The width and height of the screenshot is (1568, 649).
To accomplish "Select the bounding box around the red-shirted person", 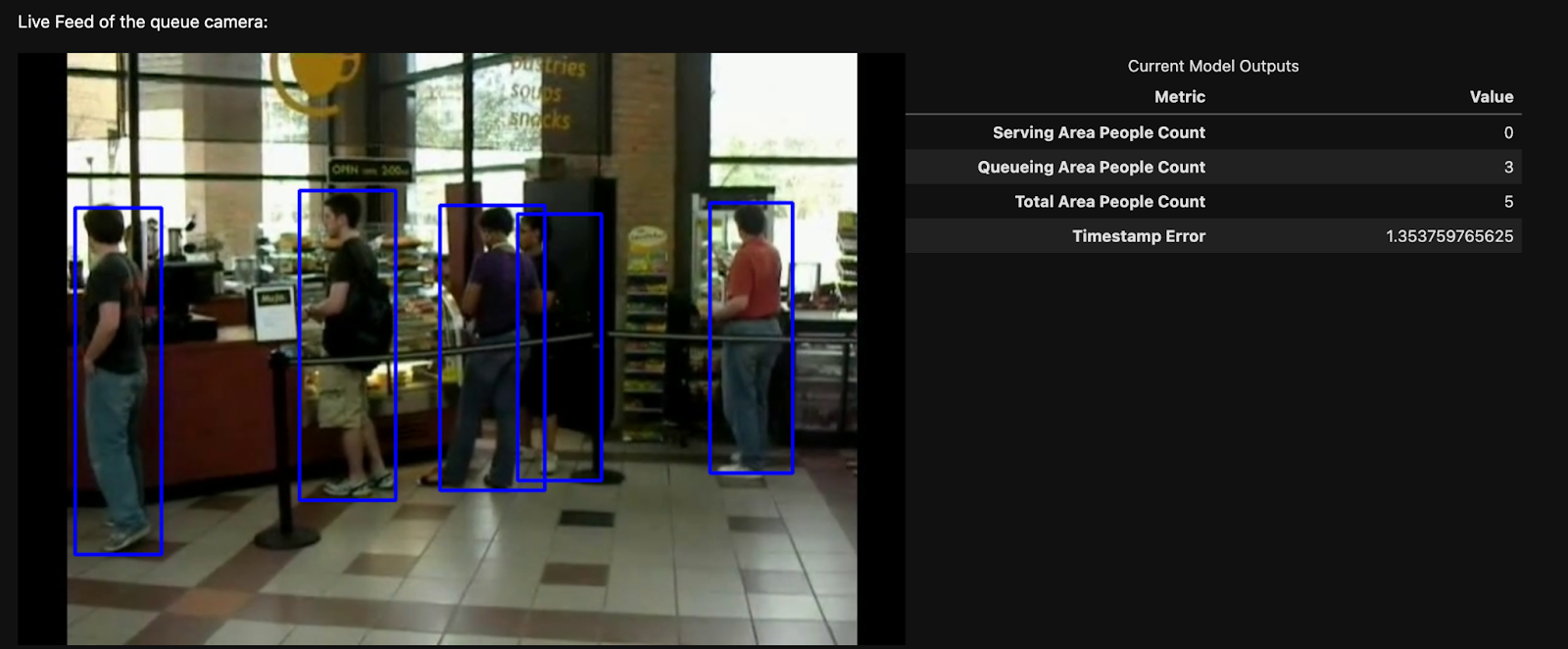I will (x=751, y=337).
